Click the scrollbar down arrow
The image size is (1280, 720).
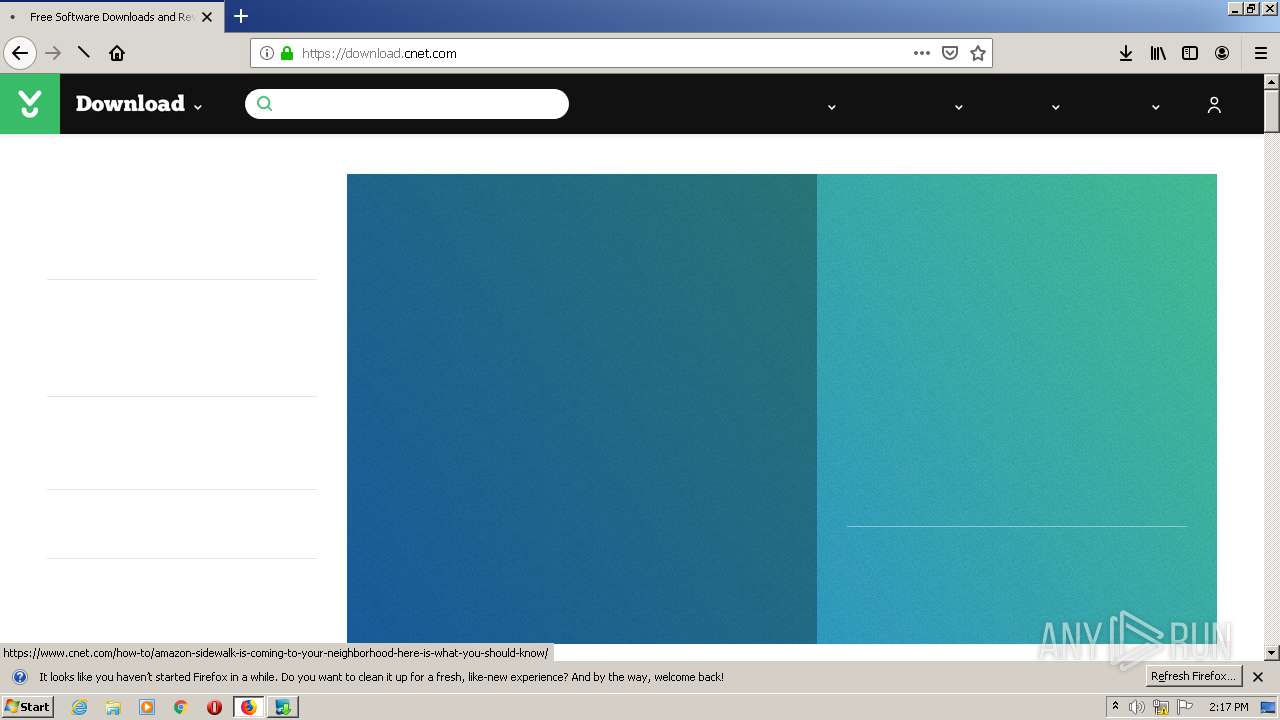(1272, 653)
